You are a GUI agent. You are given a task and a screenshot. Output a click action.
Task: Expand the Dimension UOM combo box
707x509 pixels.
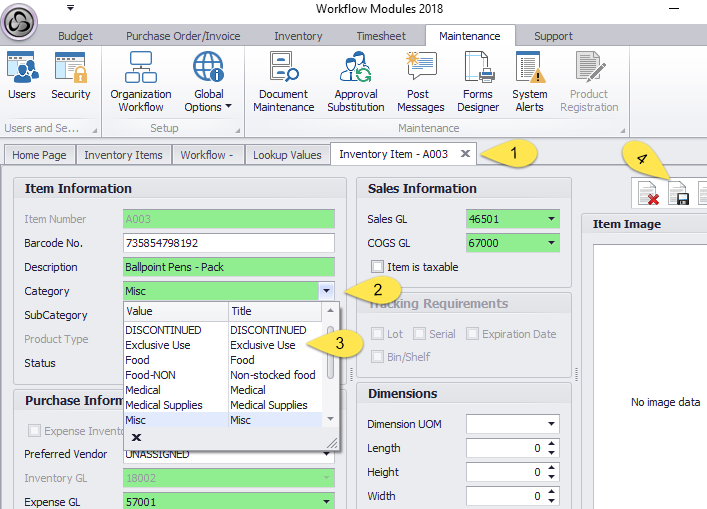[551, 424]
